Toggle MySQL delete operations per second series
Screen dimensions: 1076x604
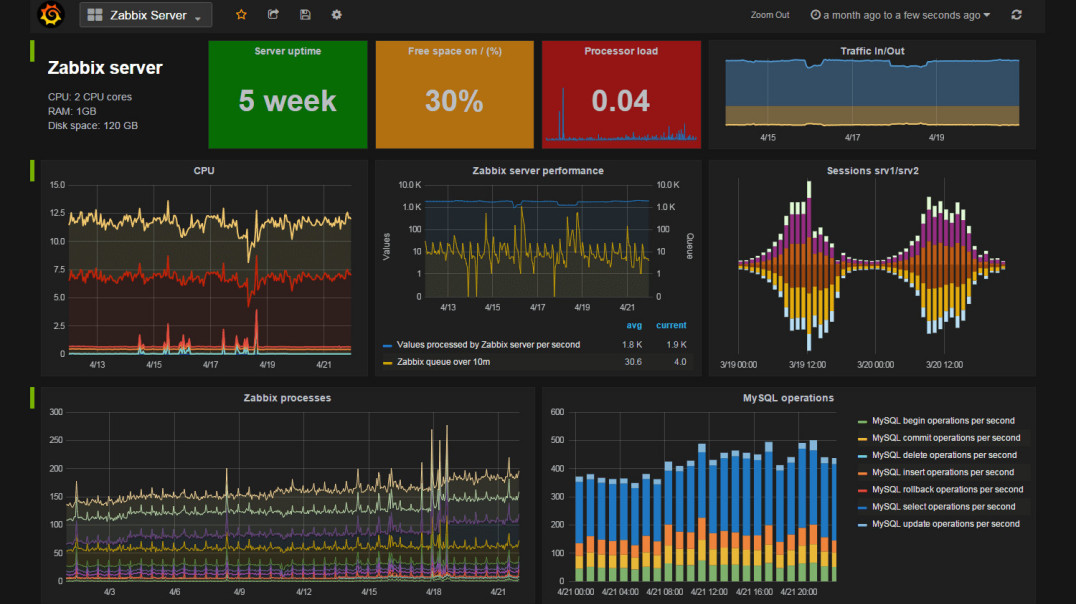[944, 455]
